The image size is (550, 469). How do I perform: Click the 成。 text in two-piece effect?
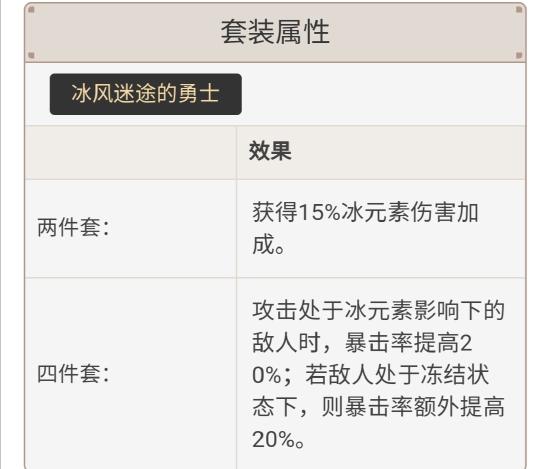[x=268, y=244]
